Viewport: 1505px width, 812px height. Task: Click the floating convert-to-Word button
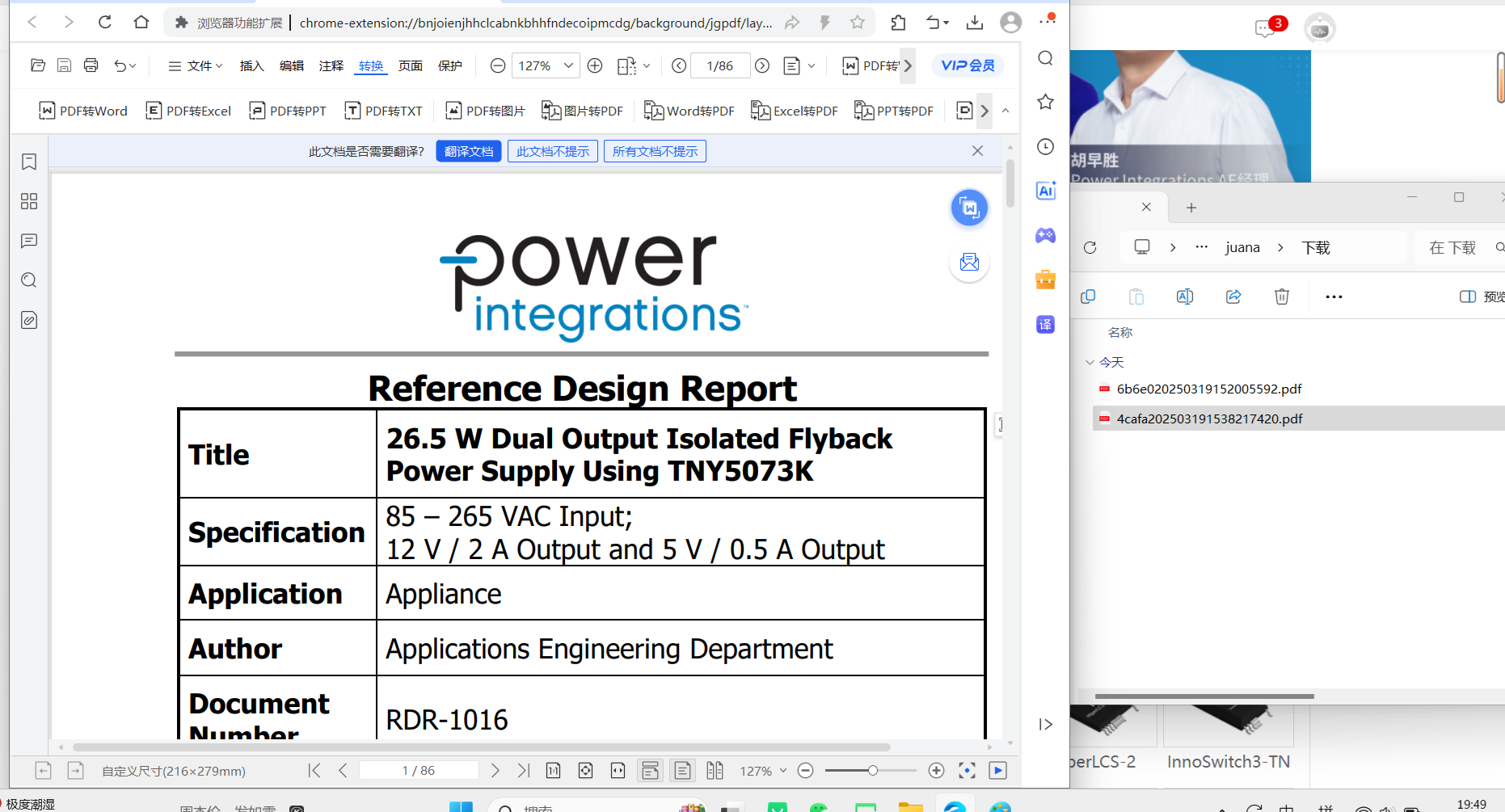[969, 208]
